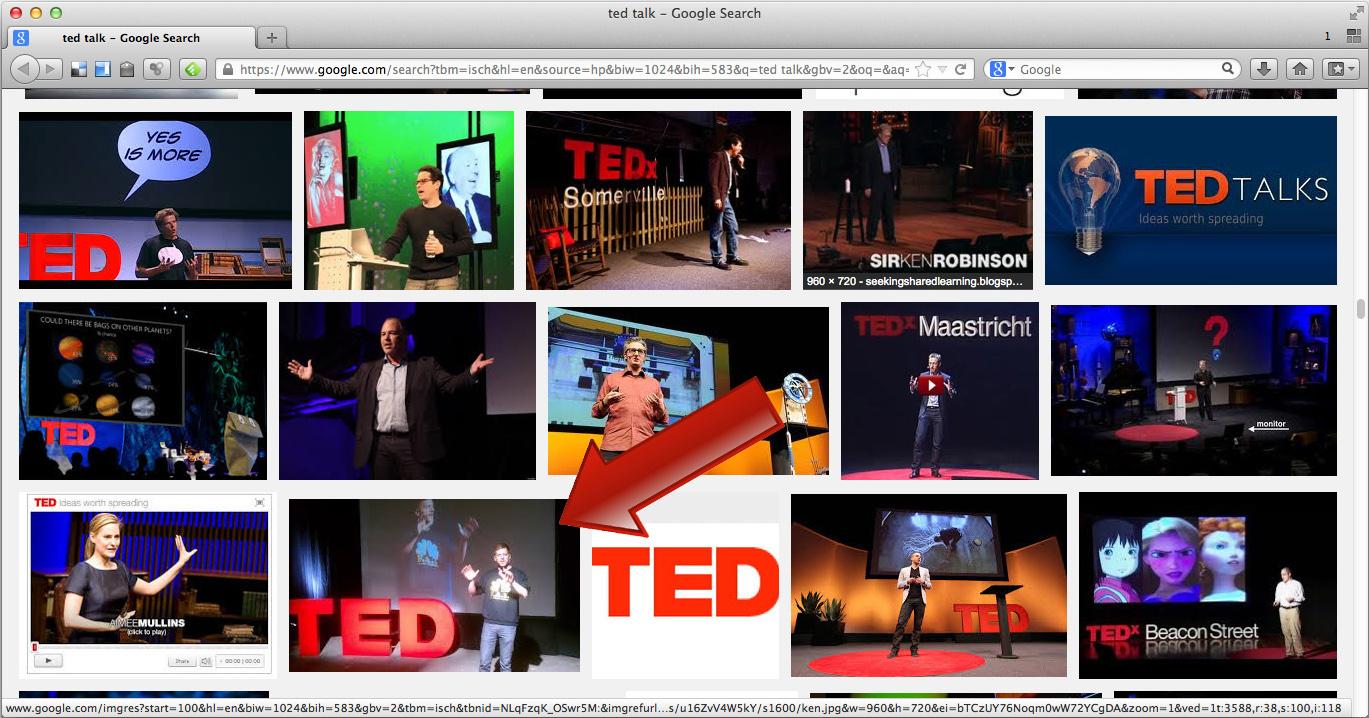Go back to the previous page
This screenshot has width=1369, height=718.
pyautogui.click(x=25, y=69)
